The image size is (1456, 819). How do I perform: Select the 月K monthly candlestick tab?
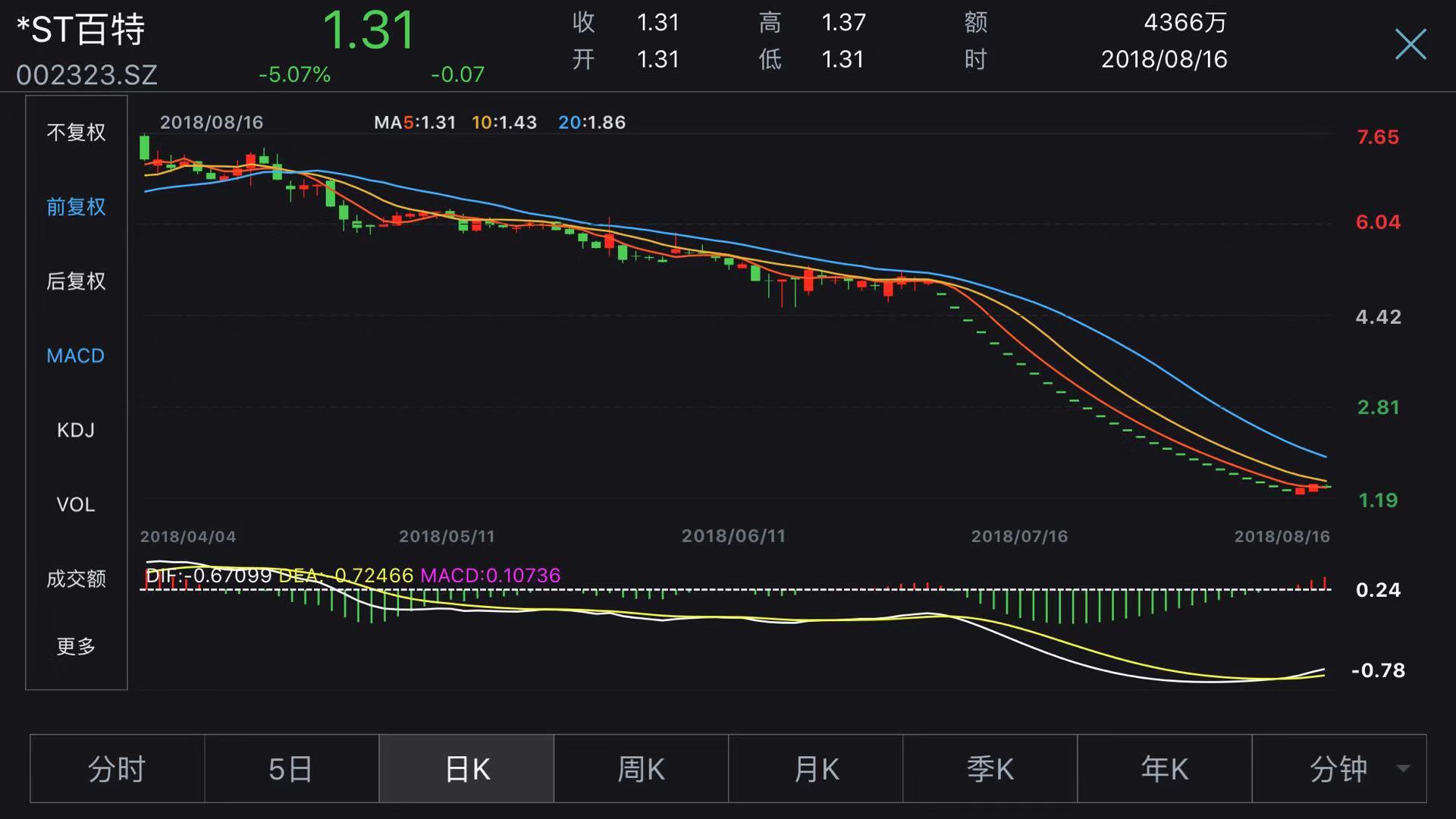pos(815,769)
